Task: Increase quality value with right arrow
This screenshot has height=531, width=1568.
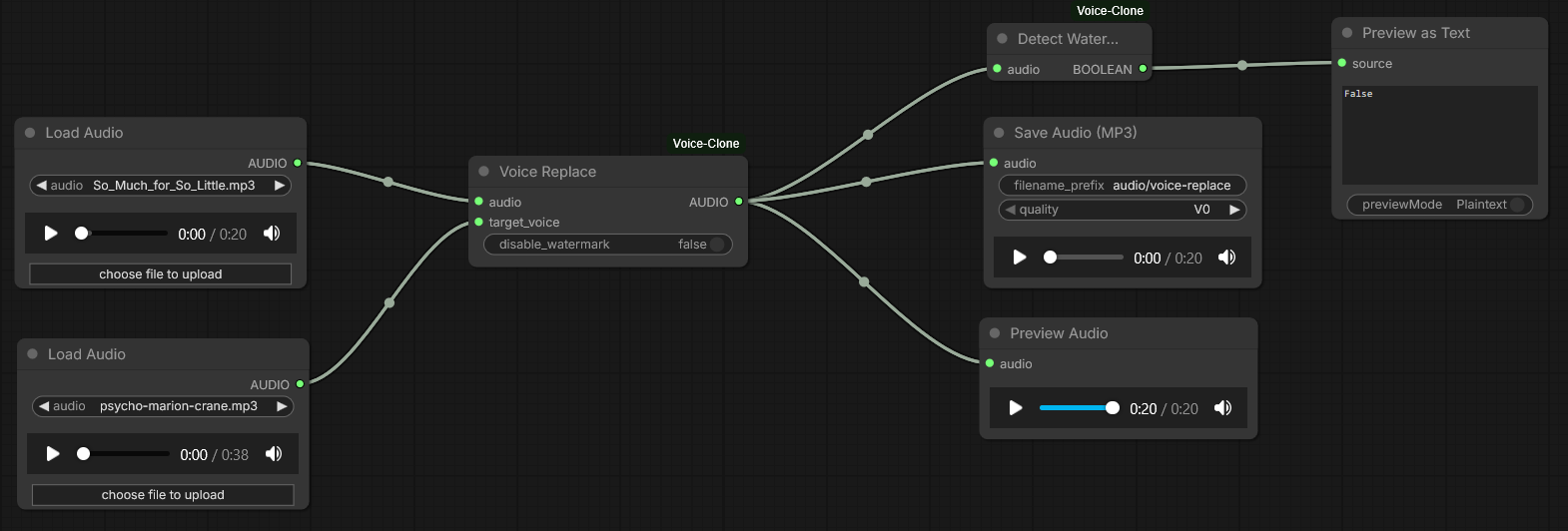Action: pyautogui.click(x=1234, y=210)
